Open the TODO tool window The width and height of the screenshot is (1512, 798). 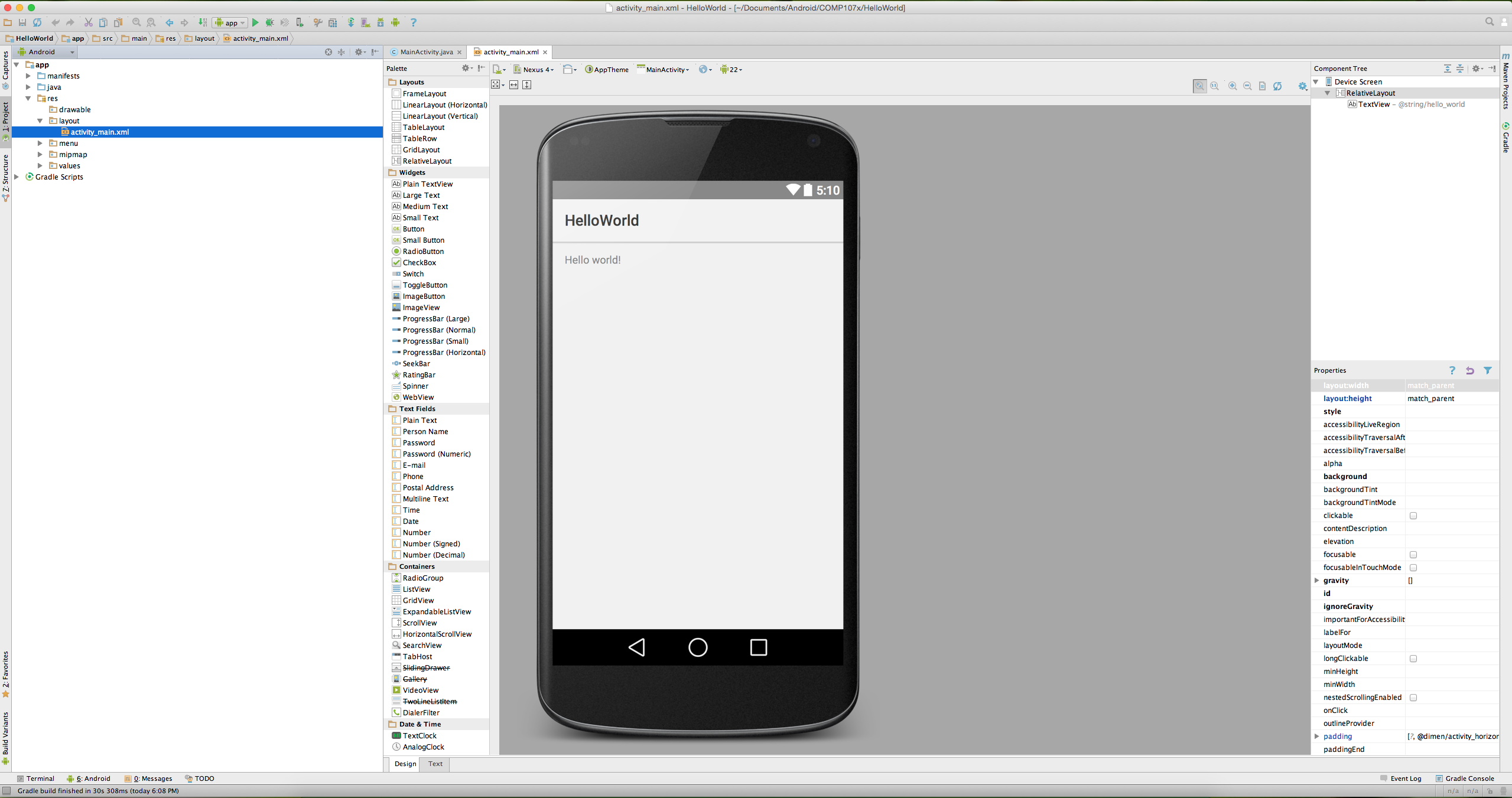pos(200,779)
